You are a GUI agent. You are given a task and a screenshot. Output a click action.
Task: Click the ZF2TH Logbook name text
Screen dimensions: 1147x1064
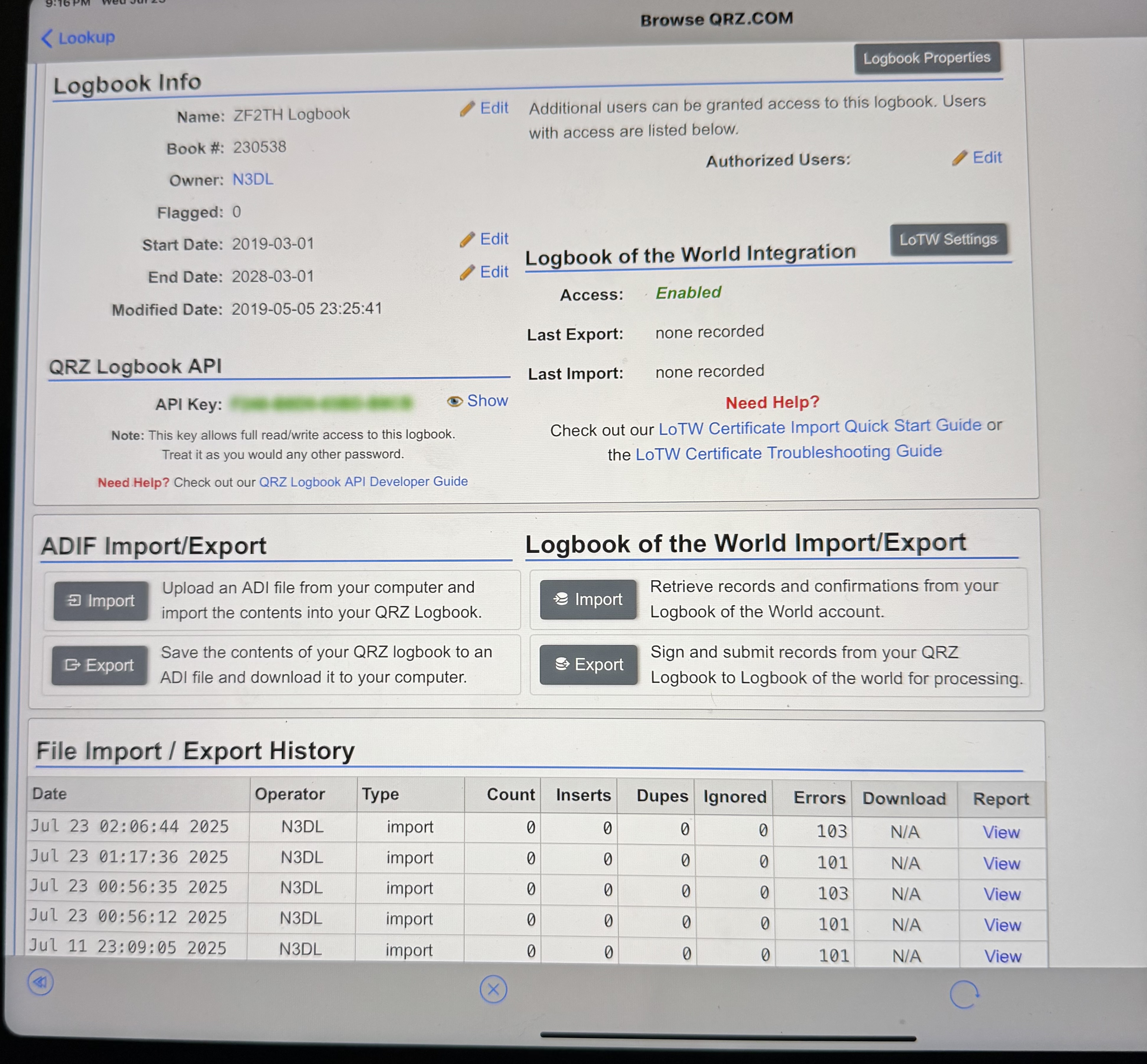[291, 114]
